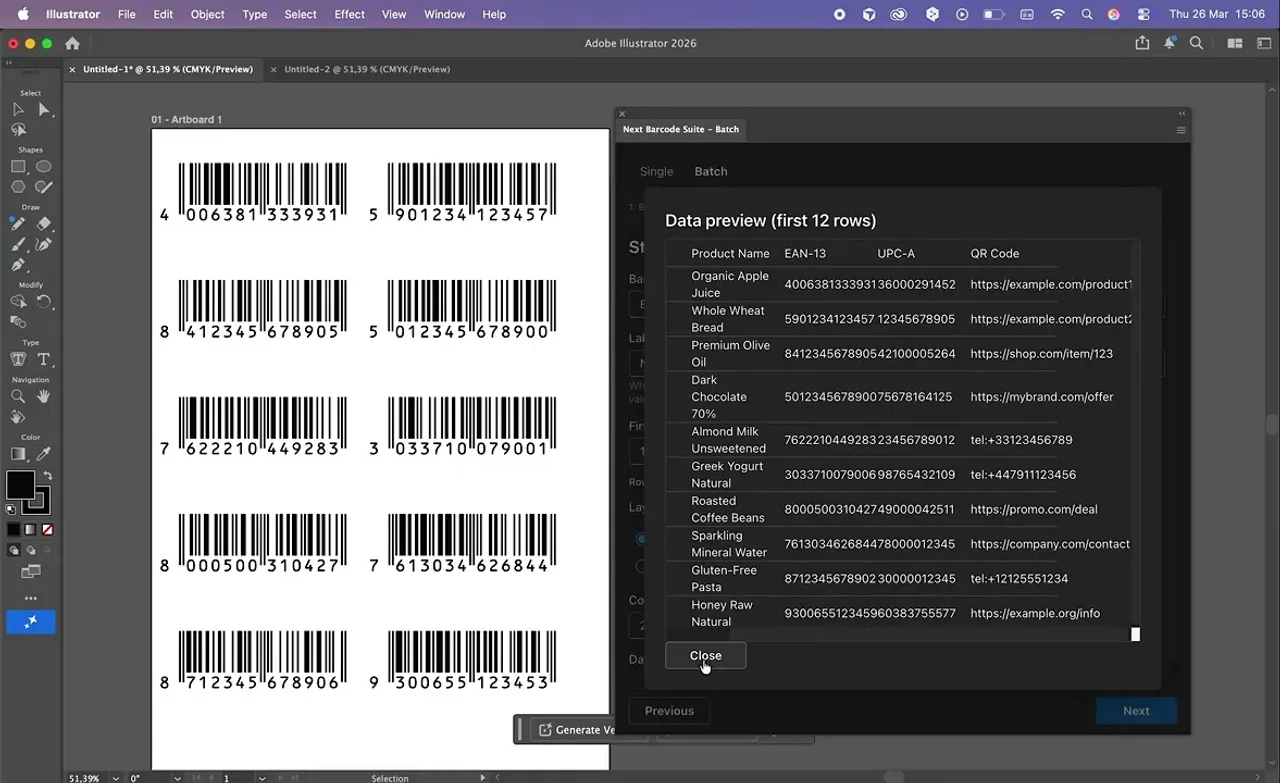The image size is (1280, 783).
Task: Select the Gradient tool in Color group
Action: (x=18, y=454)
